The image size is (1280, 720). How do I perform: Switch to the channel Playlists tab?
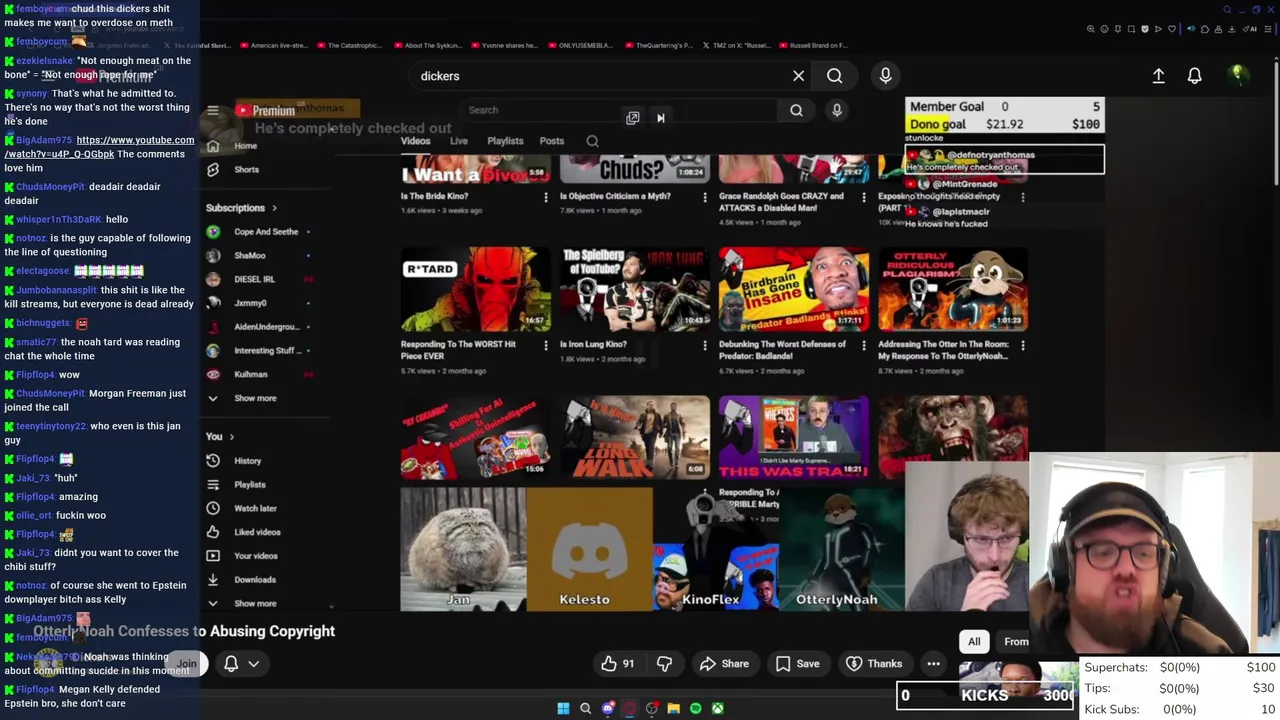click(505, 141)
